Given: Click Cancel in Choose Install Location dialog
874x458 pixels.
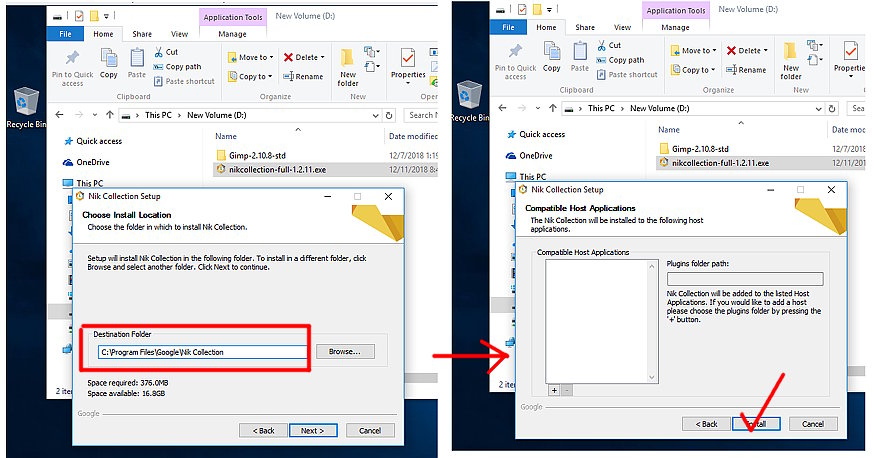Looking at the screenshot, I should click(370, 431).
